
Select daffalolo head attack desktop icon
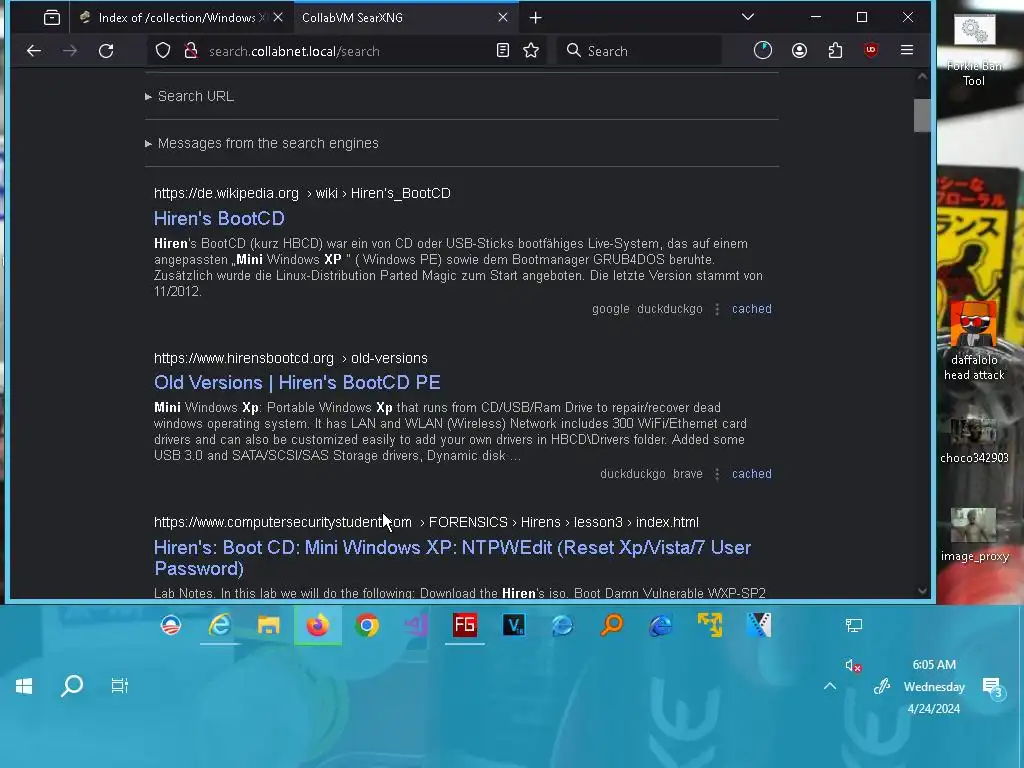(974, 340)
